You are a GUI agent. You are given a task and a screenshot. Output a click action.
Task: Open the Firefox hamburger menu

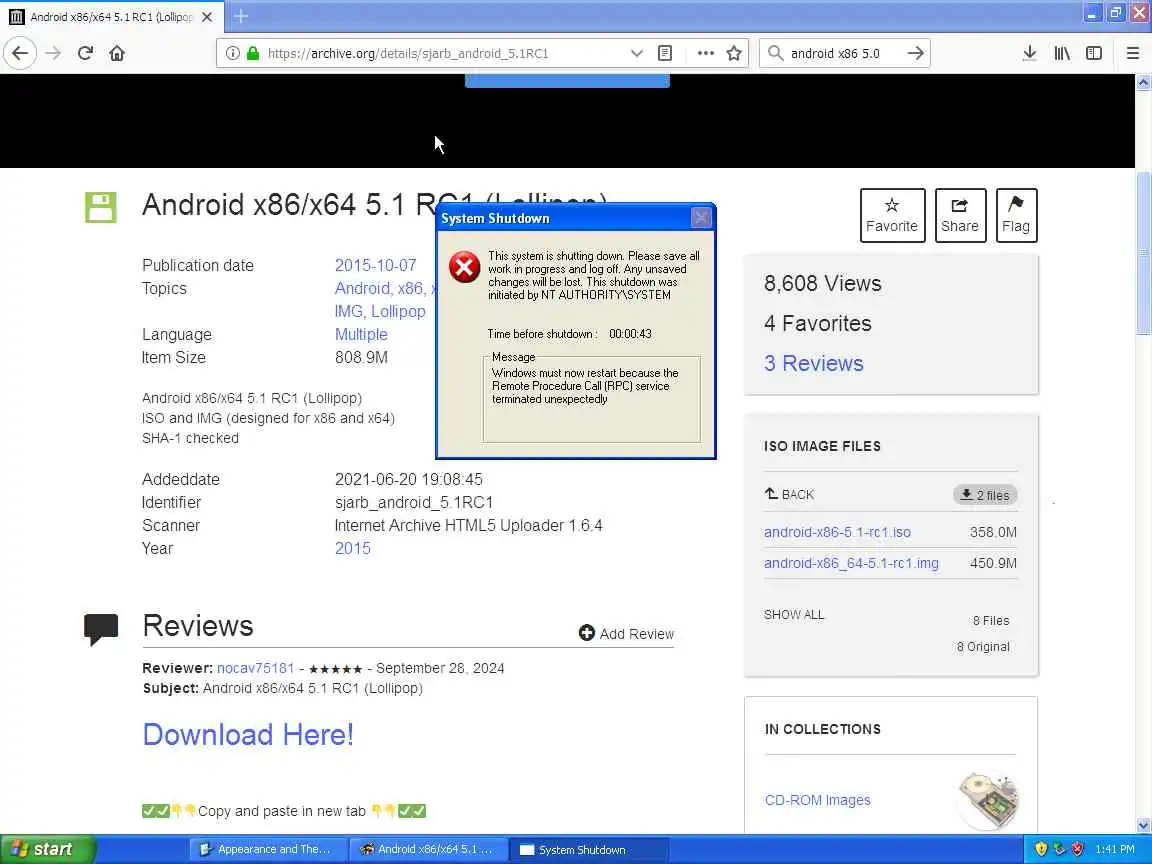click(x=1133, y=53)
